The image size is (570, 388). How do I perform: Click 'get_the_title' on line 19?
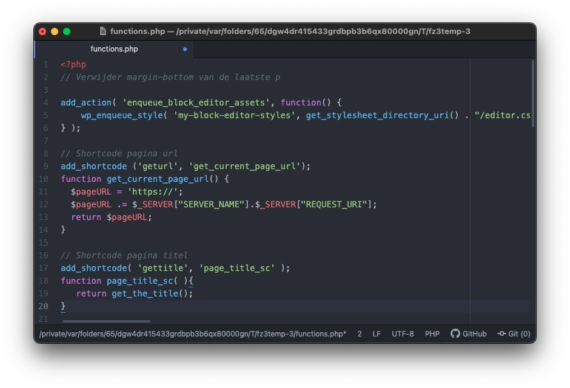[145, 293]
